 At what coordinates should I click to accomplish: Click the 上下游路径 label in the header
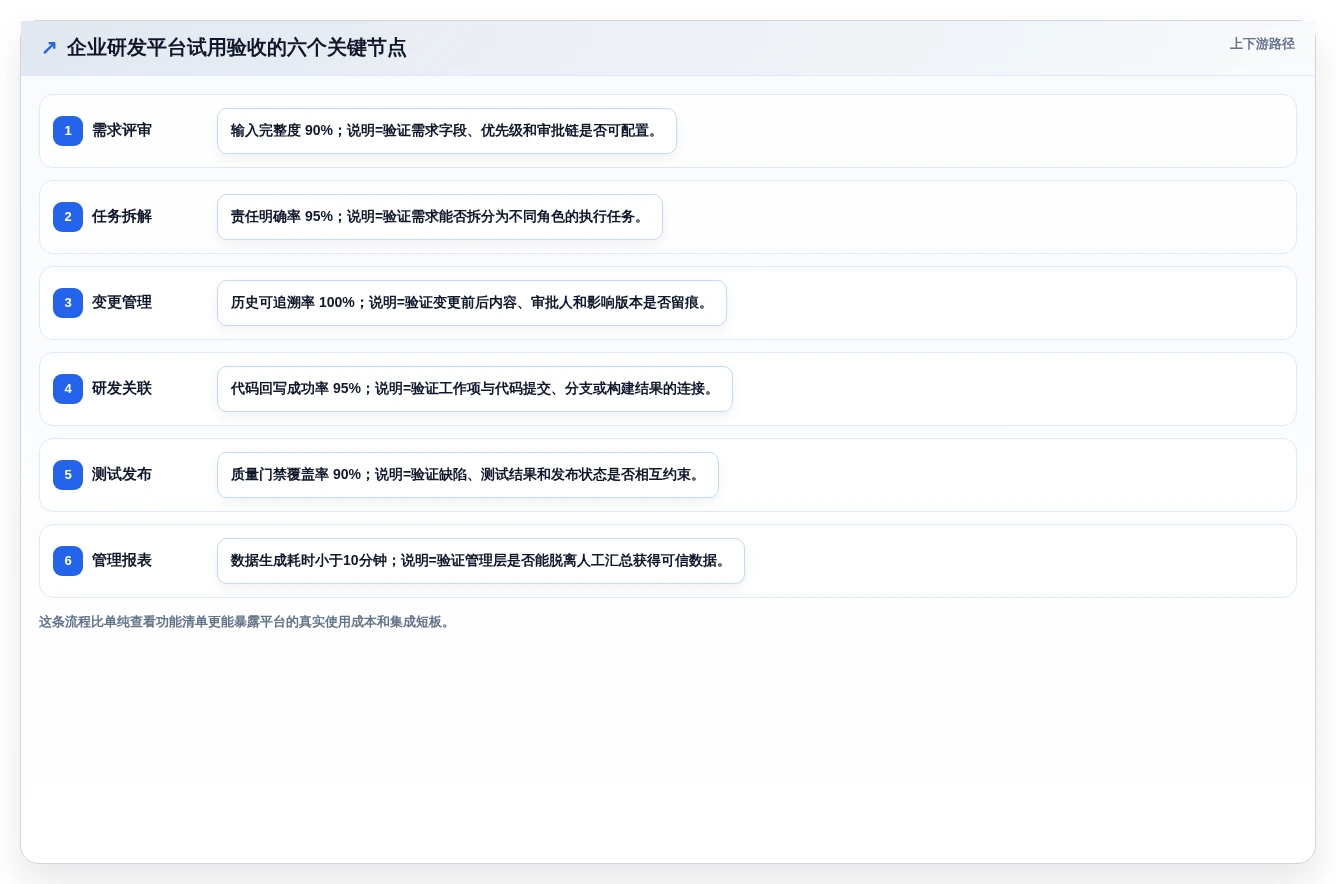(x=1262, y=44)
